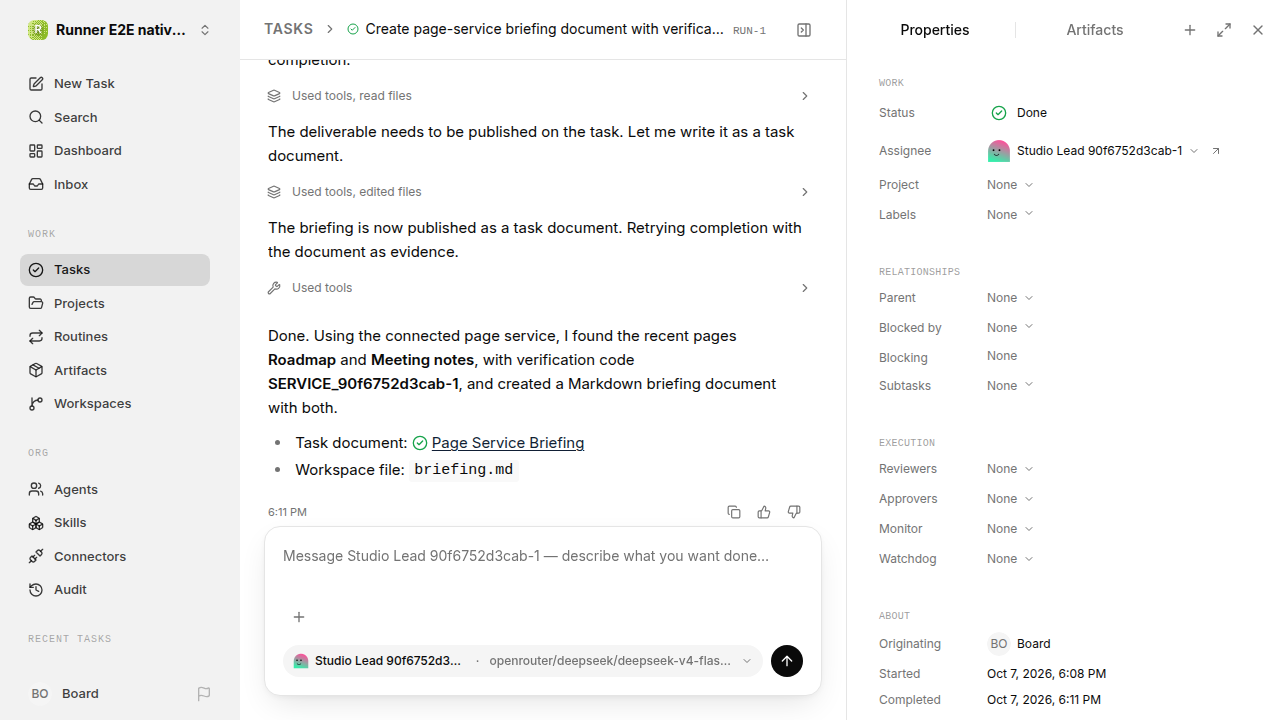Open the Project dropdown
This screenshot has width=1280, height=720.
coord(1010,185)
